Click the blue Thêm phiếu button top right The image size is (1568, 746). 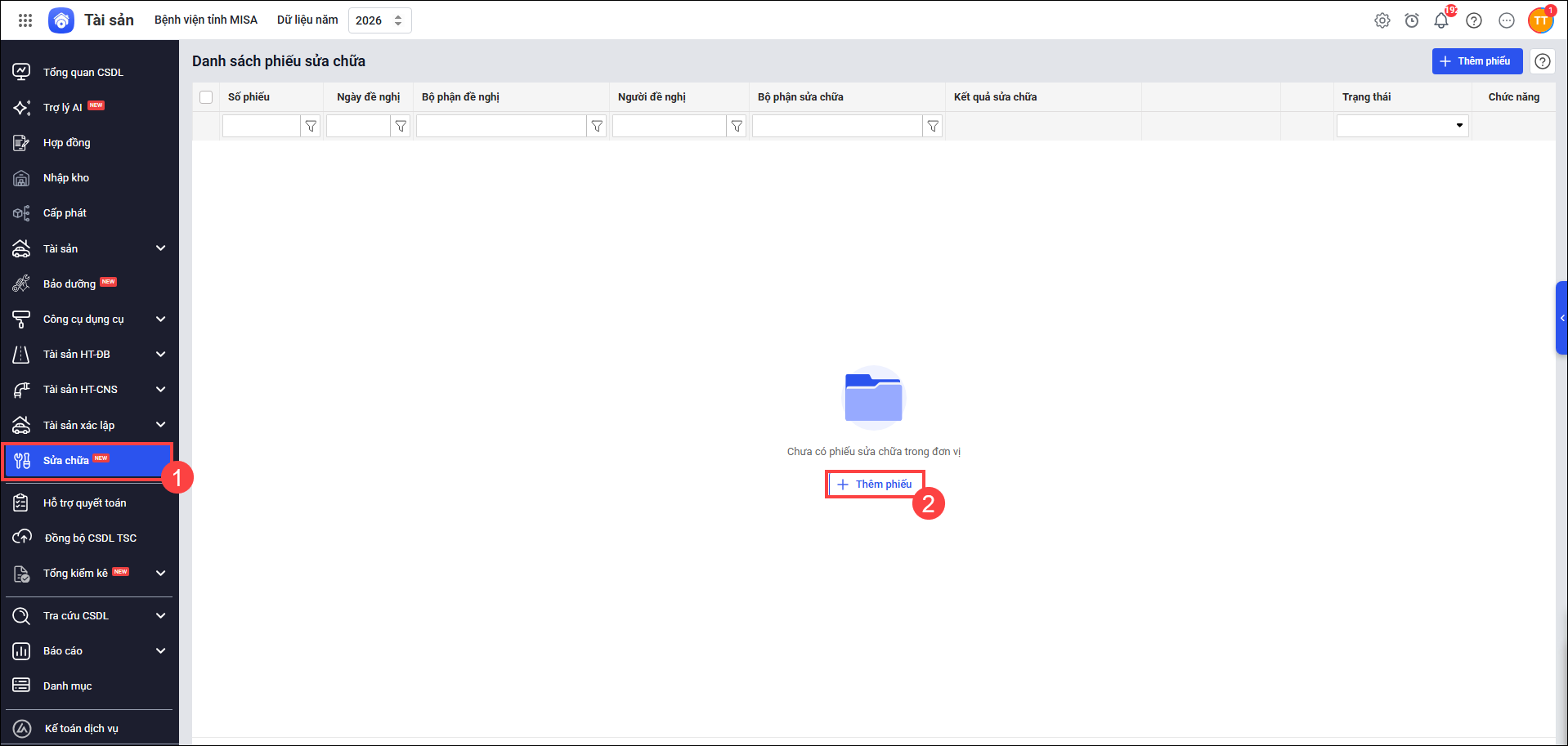coord(1477,61)
